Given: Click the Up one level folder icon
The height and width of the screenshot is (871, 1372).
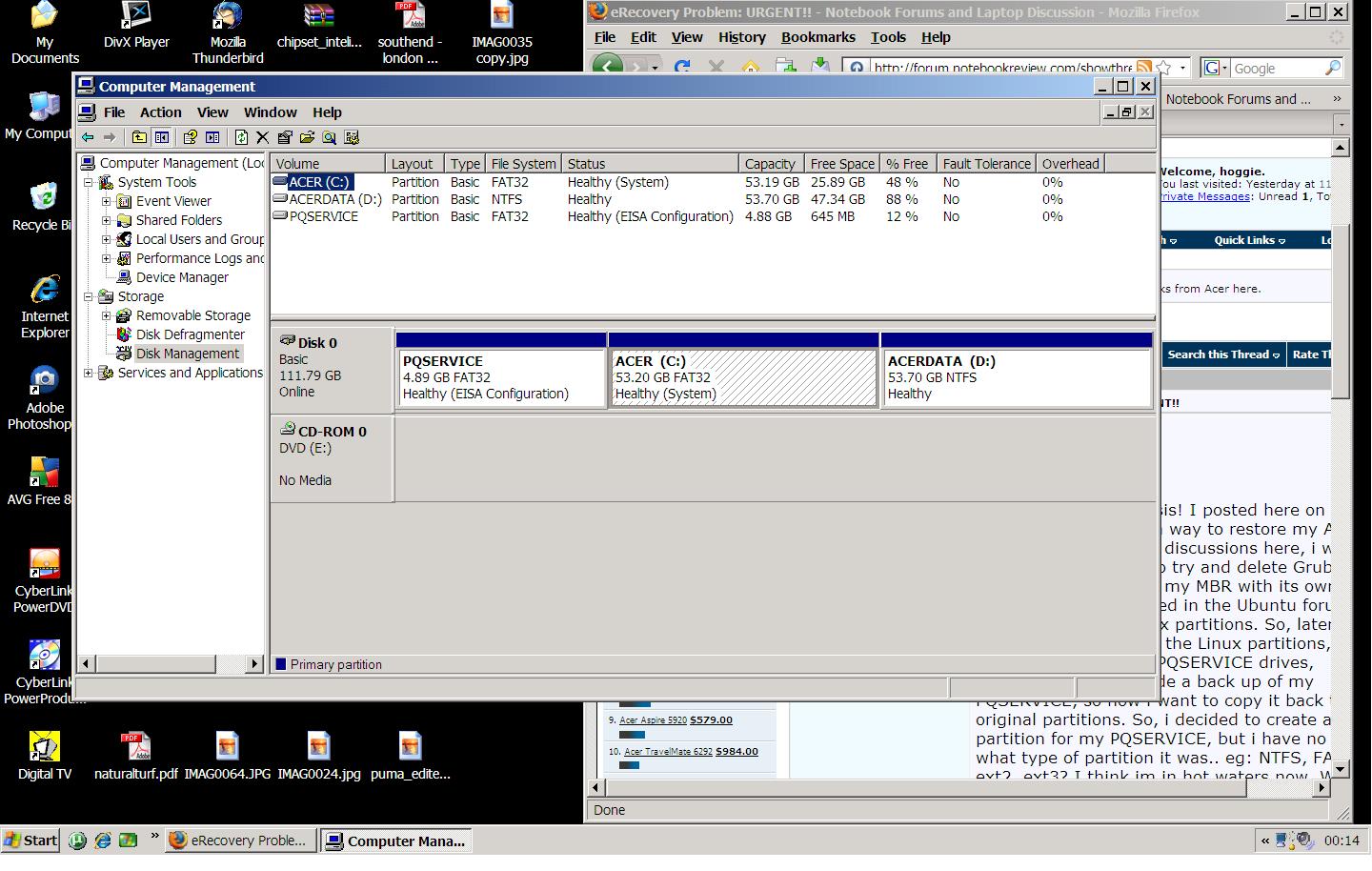Looking at the screenshot, I should [x=139, y=138].
